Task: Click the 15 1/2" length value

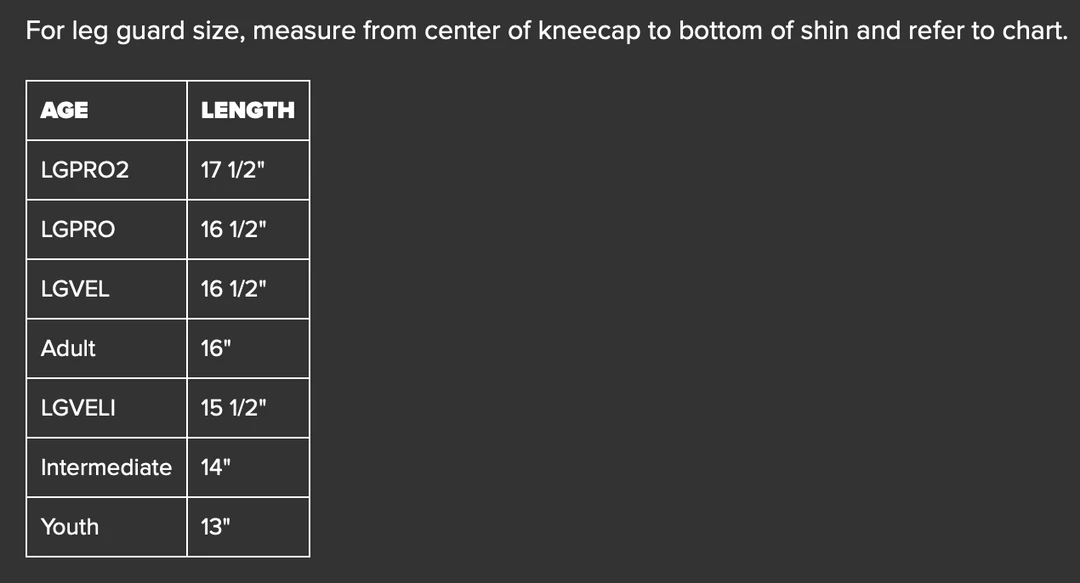Action: click(233, 408)
